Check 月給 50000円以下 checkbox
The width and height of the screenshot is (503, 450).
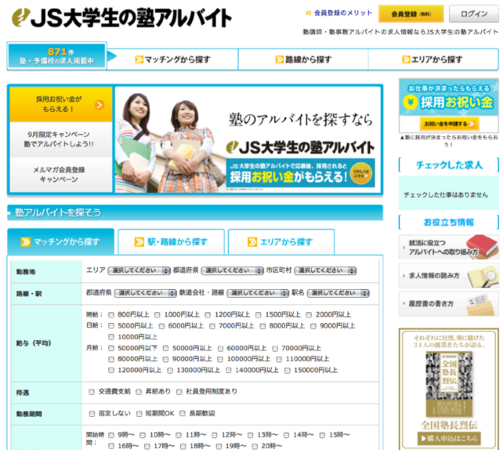(x=111, y=348)
